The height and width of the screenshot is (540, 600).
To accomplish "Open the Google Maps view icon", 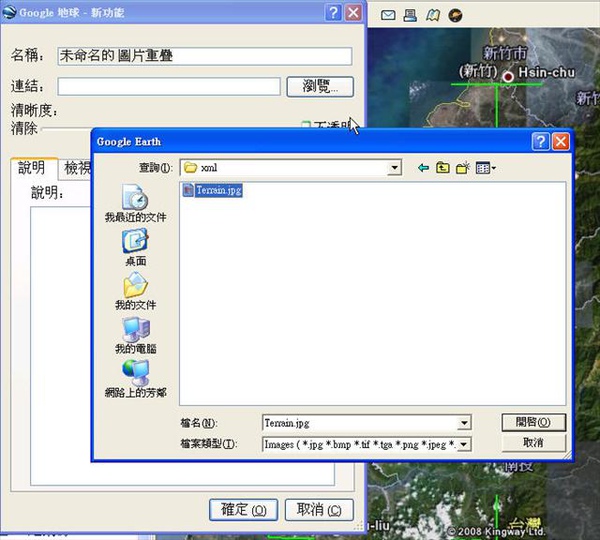I will click(433, 15).
